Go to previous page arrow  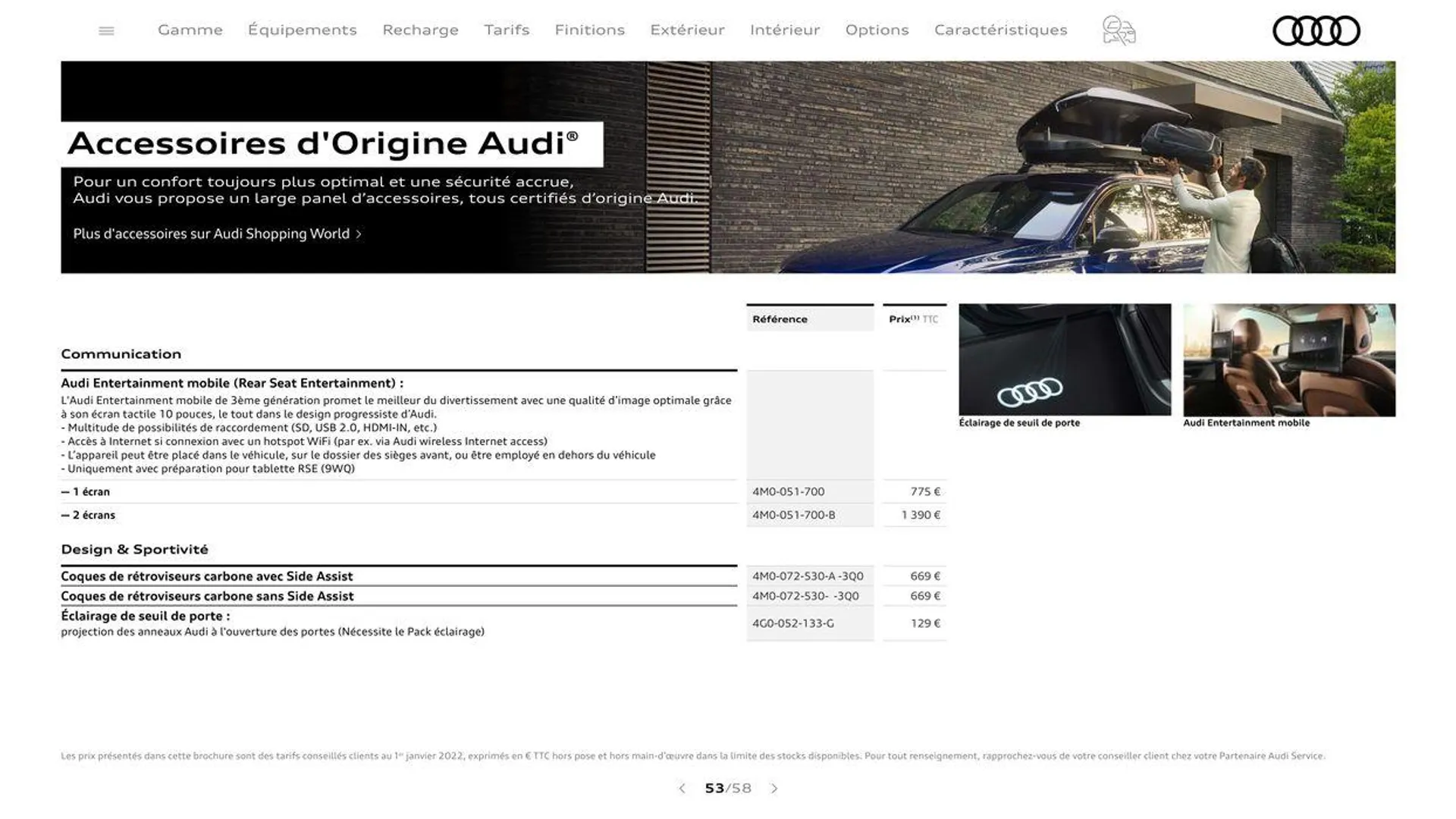[x=682, y=789]
